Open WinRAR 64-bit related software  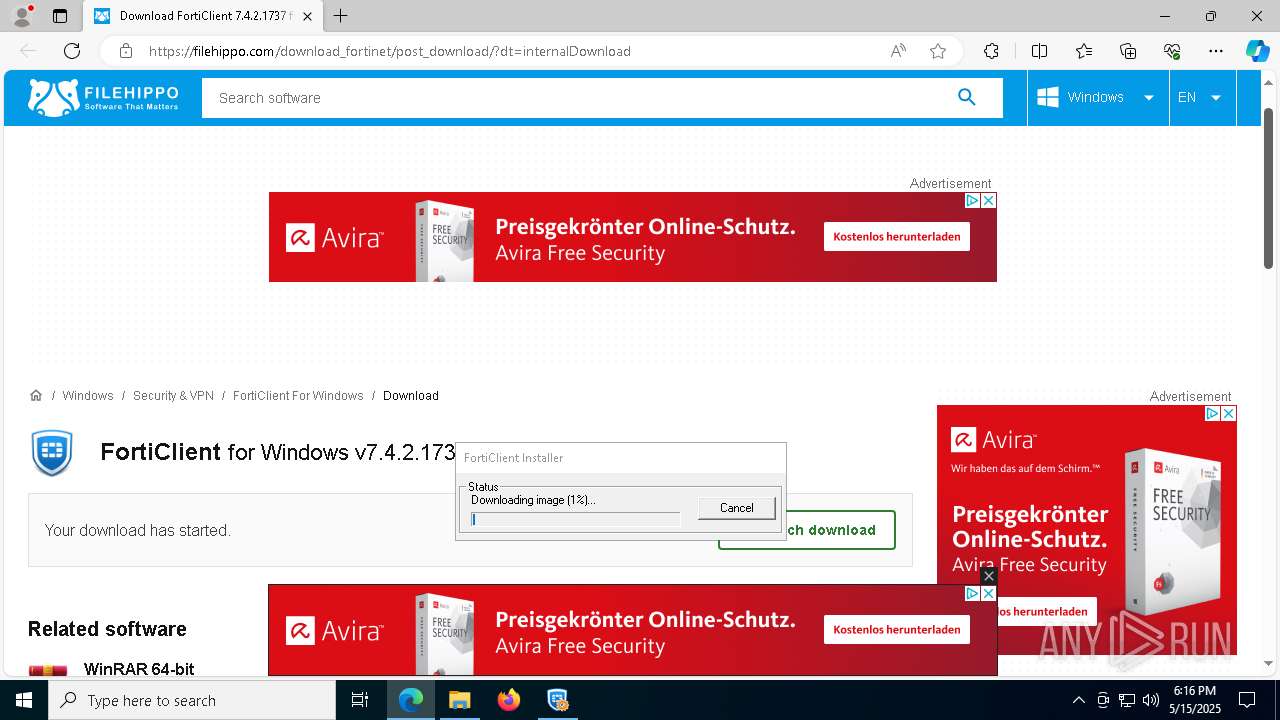tap(139, 669)
